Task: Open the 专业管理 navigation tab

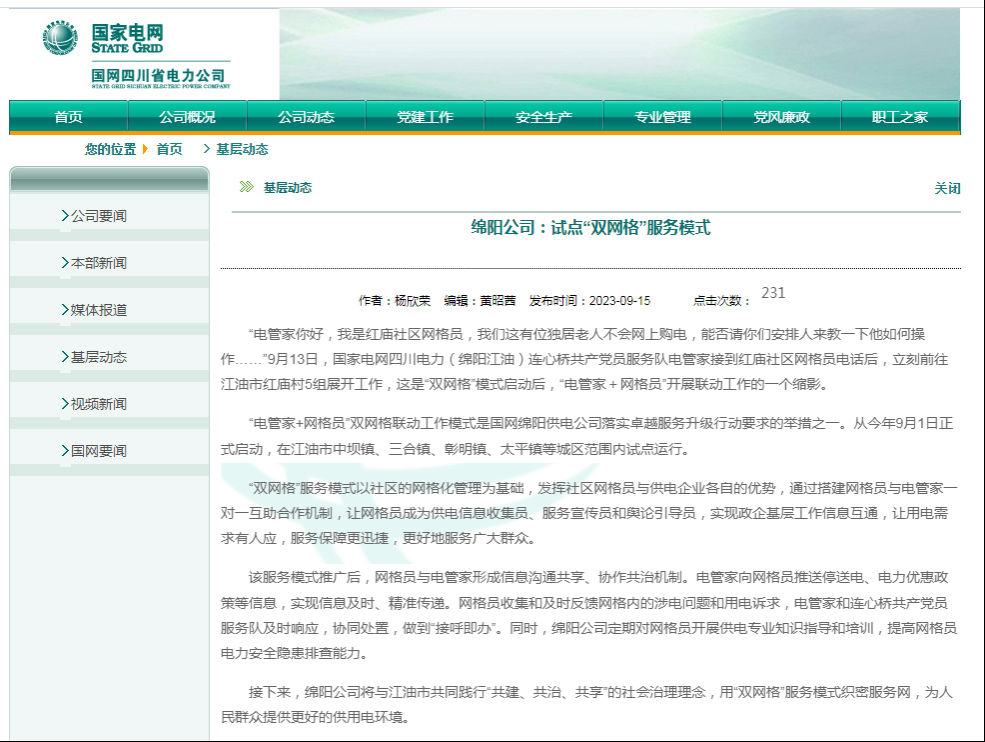Action: click(x=662, y=117)
